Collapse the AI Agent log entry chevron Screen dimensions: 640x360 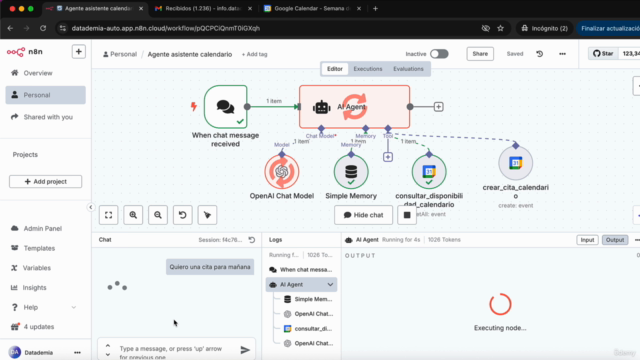coord(330,284)
